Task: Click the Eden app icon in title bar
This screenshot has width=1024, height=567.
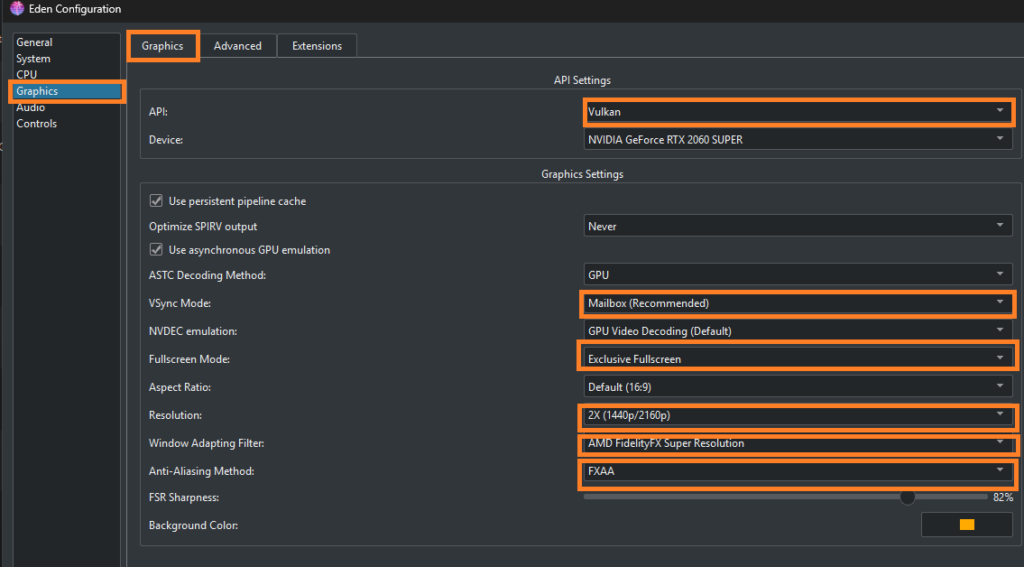Action: 17,10
